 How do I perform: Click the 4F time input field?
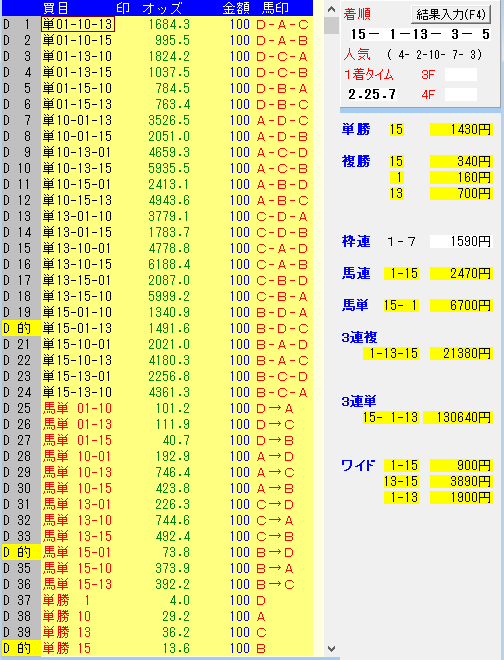(x=461, y=94)
